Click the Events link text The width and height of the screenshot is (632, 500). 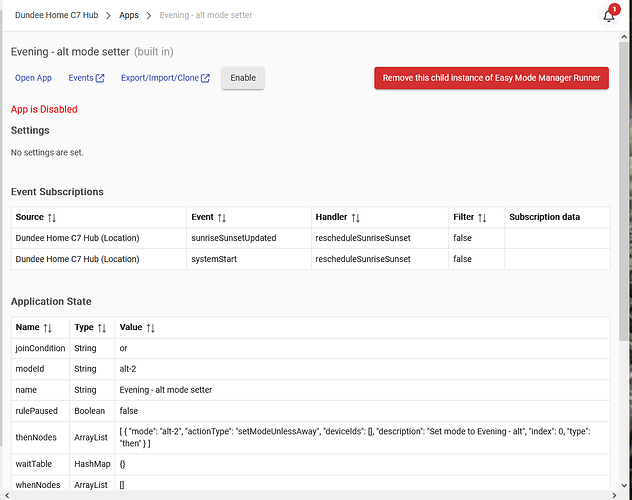tap(81, 78)
